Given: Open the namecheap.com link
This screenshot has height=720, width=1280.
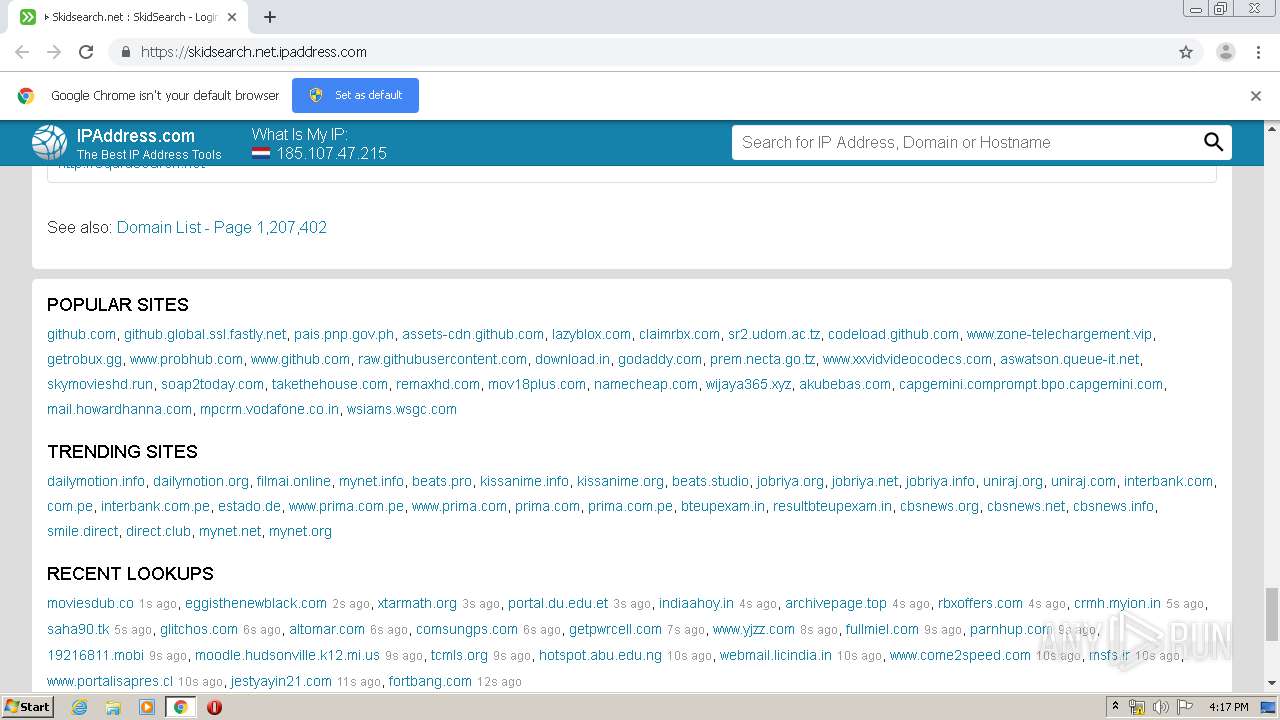Looking at the screenshot, I should coord(646,384).
